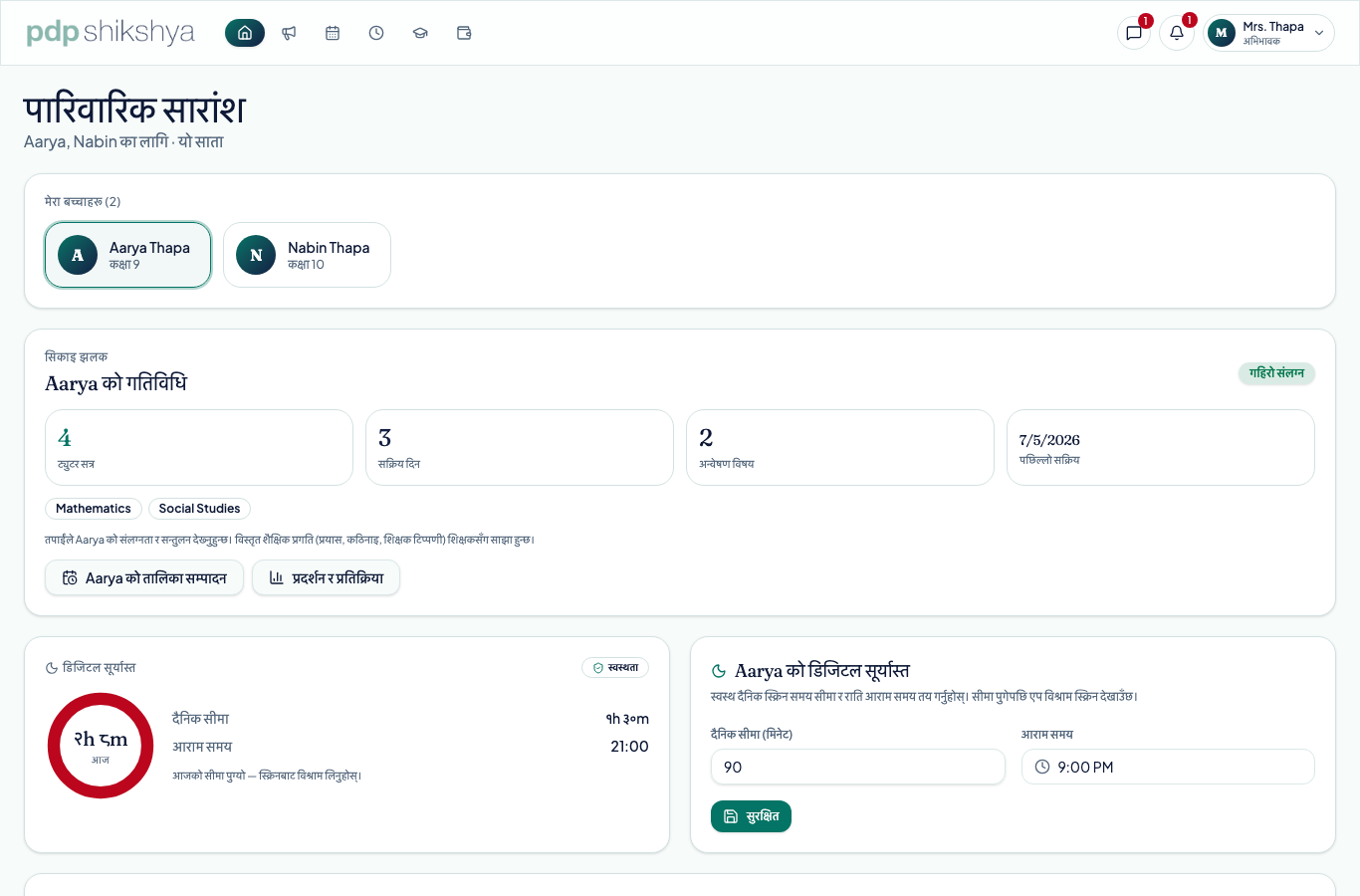
Task: Open the wallet icon in navbar
Action: 464,33
